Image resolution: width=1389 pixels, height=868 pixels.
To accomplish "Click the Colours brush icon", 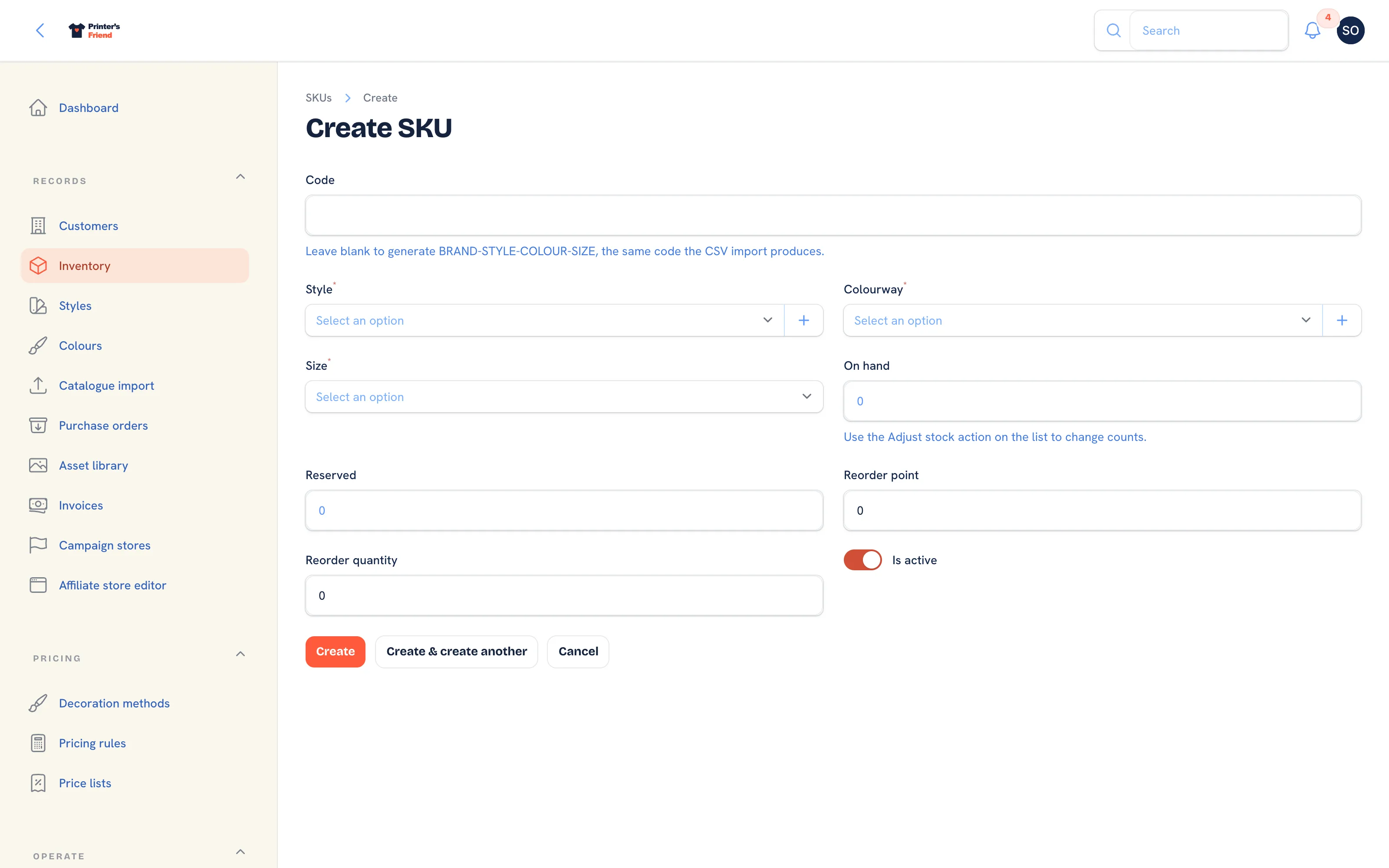I will point(38,345).
